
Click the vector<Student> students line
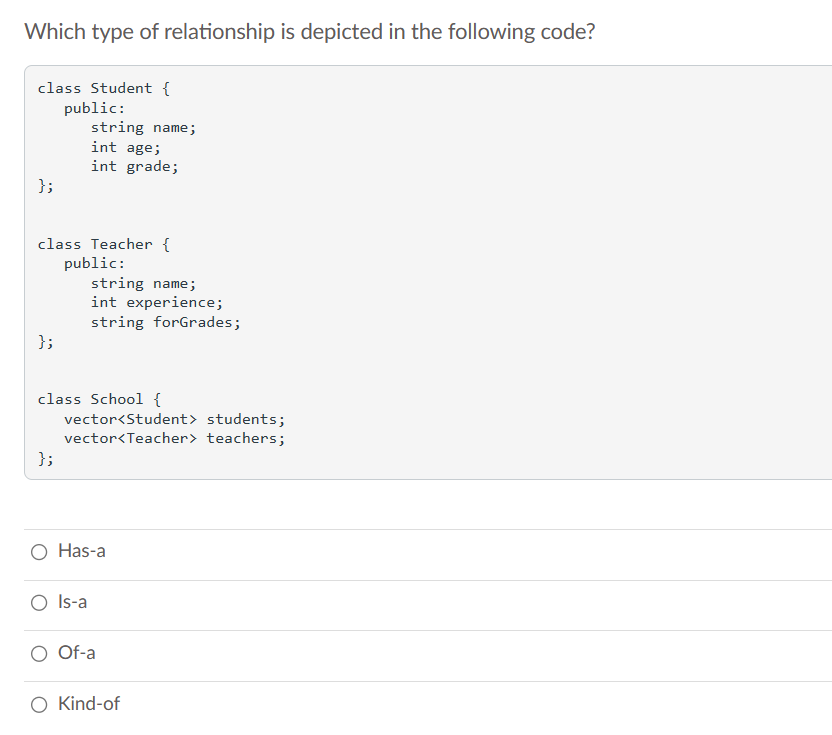(x=175, y=419)
